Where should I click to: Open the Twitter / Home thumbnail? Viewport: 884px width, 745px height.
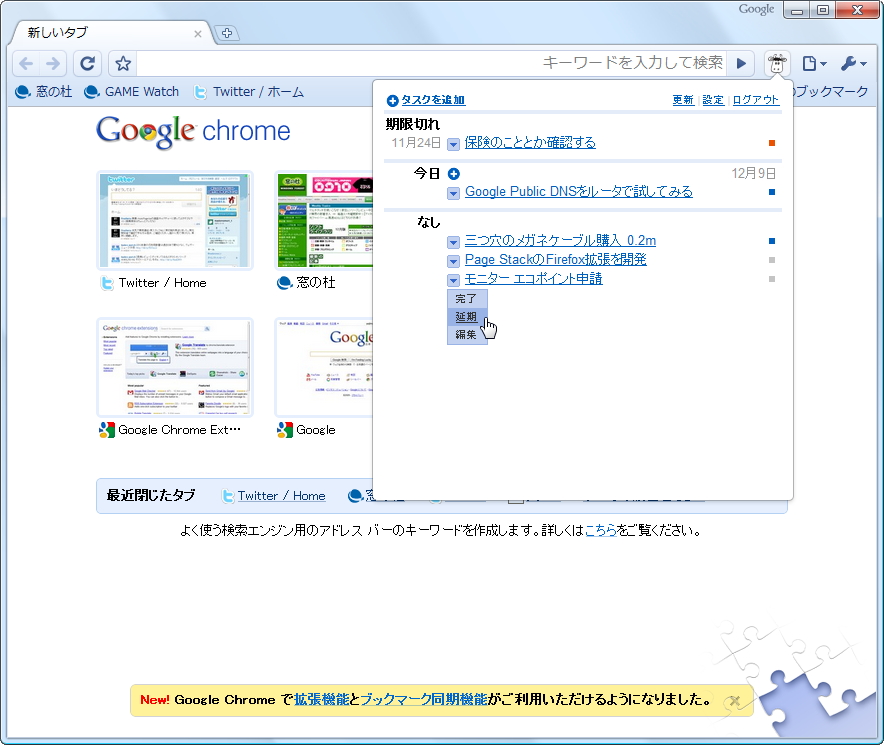click(174, 220)
